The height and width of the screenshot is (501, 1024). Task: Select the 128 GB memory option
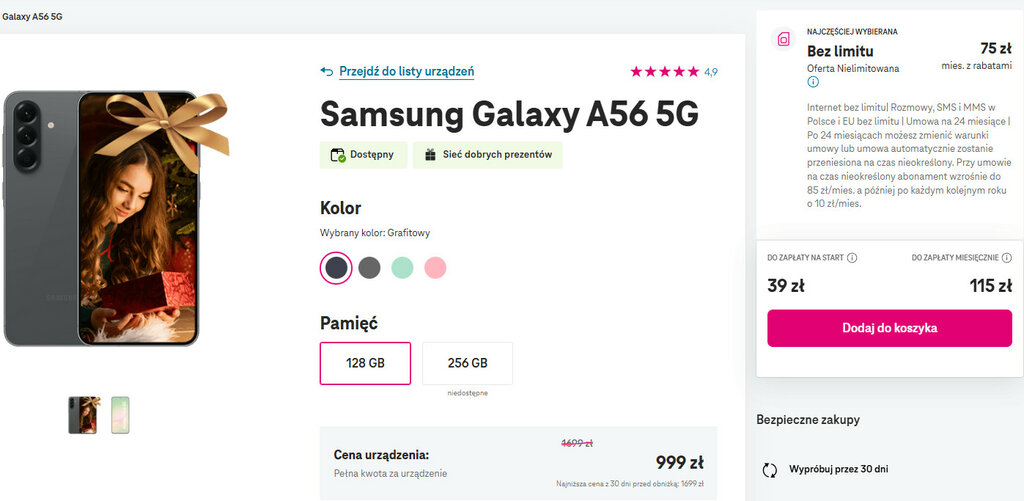coord(365,363)
